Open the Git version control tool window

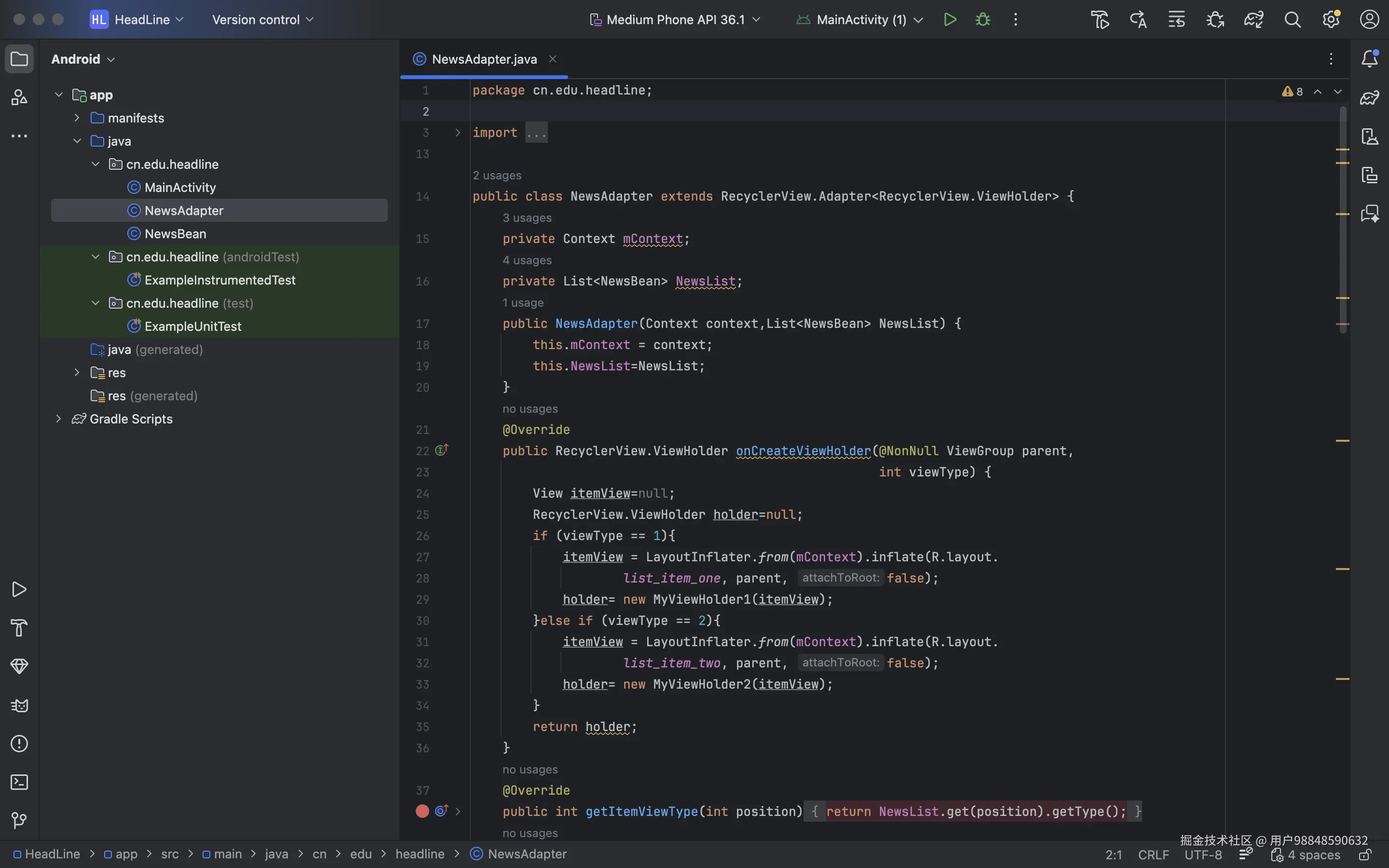[19, 820]
